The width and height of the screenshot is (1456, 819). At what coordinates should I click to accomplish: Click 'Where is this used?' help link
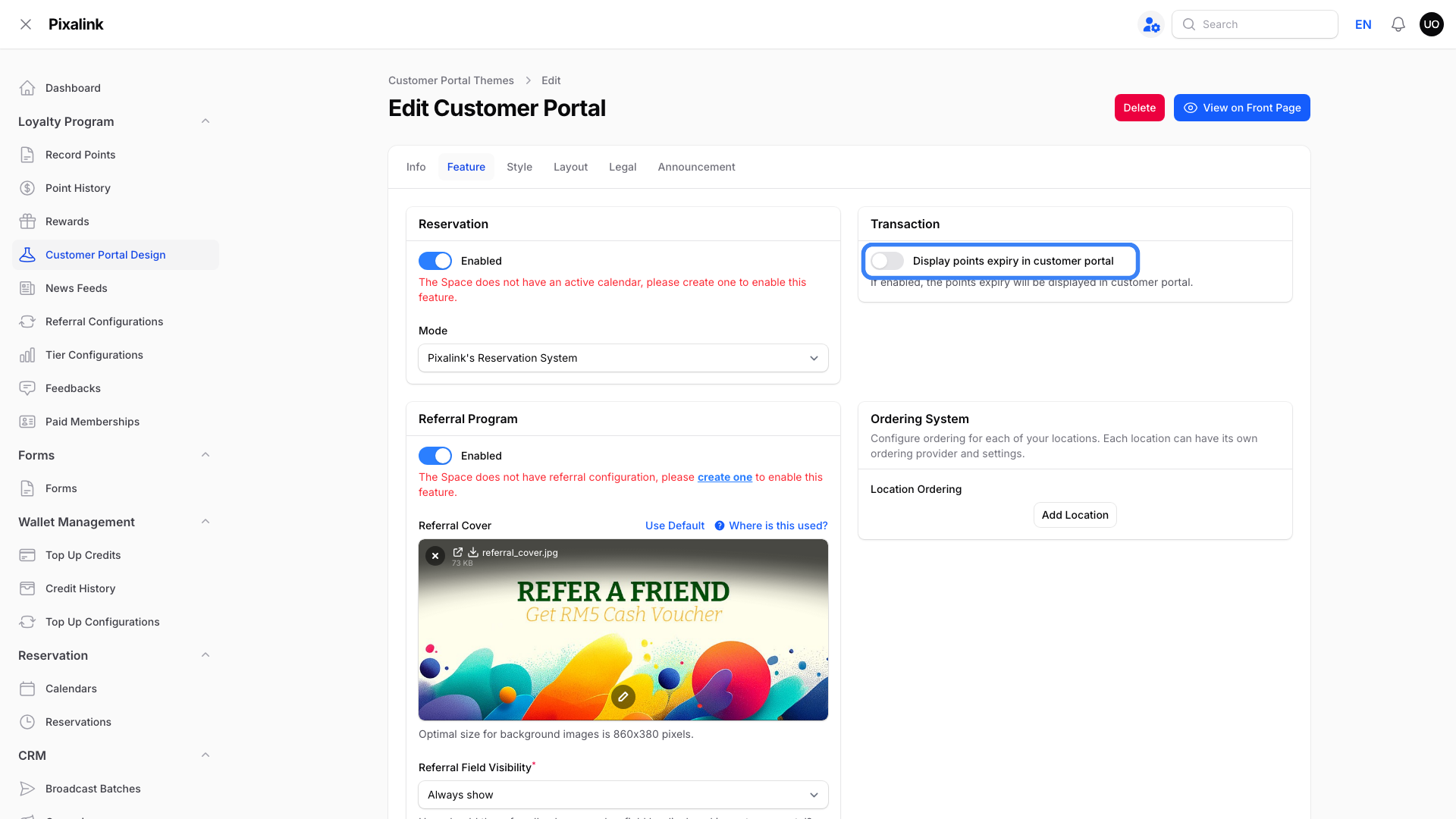point(771,526)
